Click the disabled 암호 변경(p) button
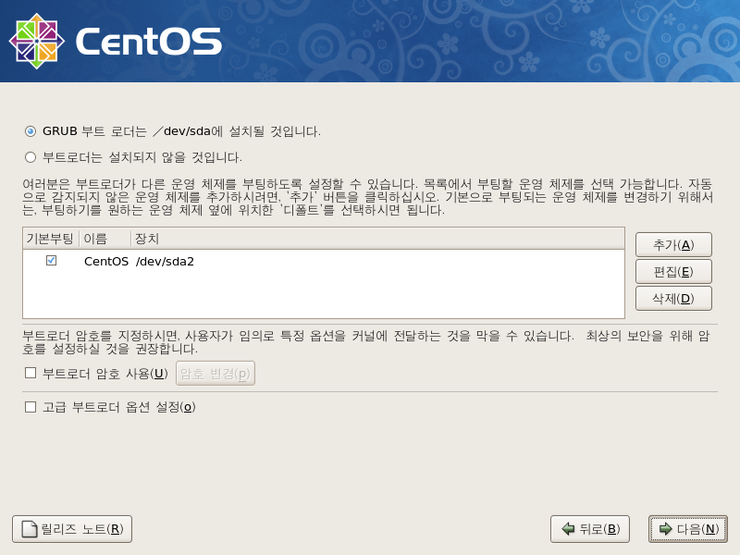The width and height of the screenshot is (740, 555). [215, 373]
